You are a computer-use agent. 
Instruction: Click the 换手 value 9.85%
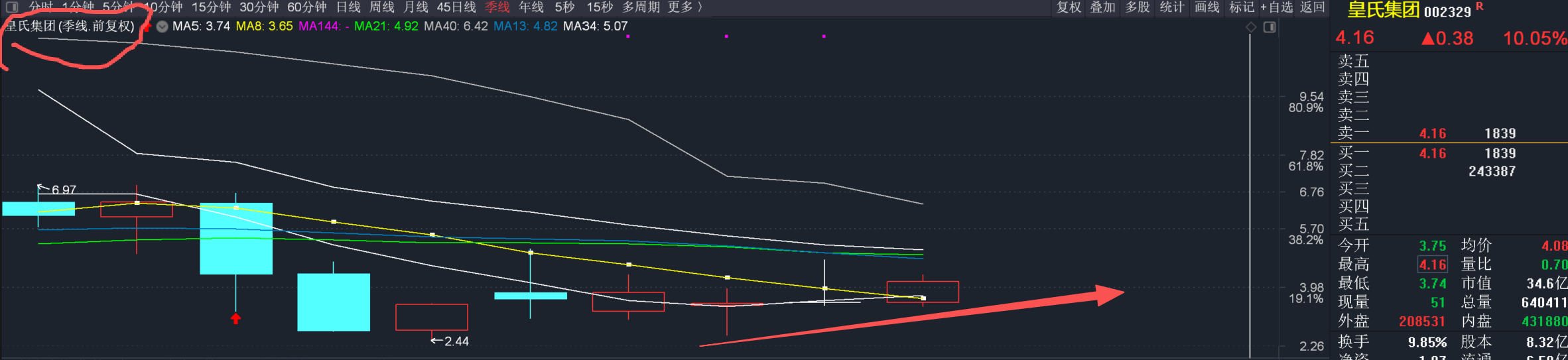1427,343
